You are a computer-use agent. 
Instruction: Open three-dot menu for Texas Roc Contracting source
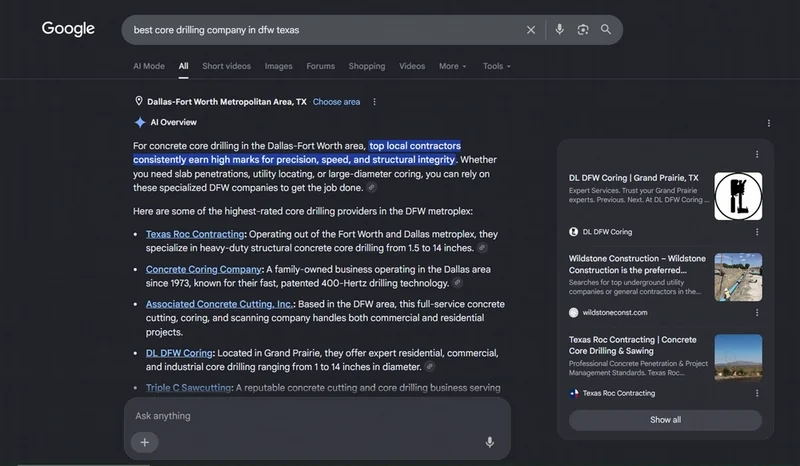(757, 393)
